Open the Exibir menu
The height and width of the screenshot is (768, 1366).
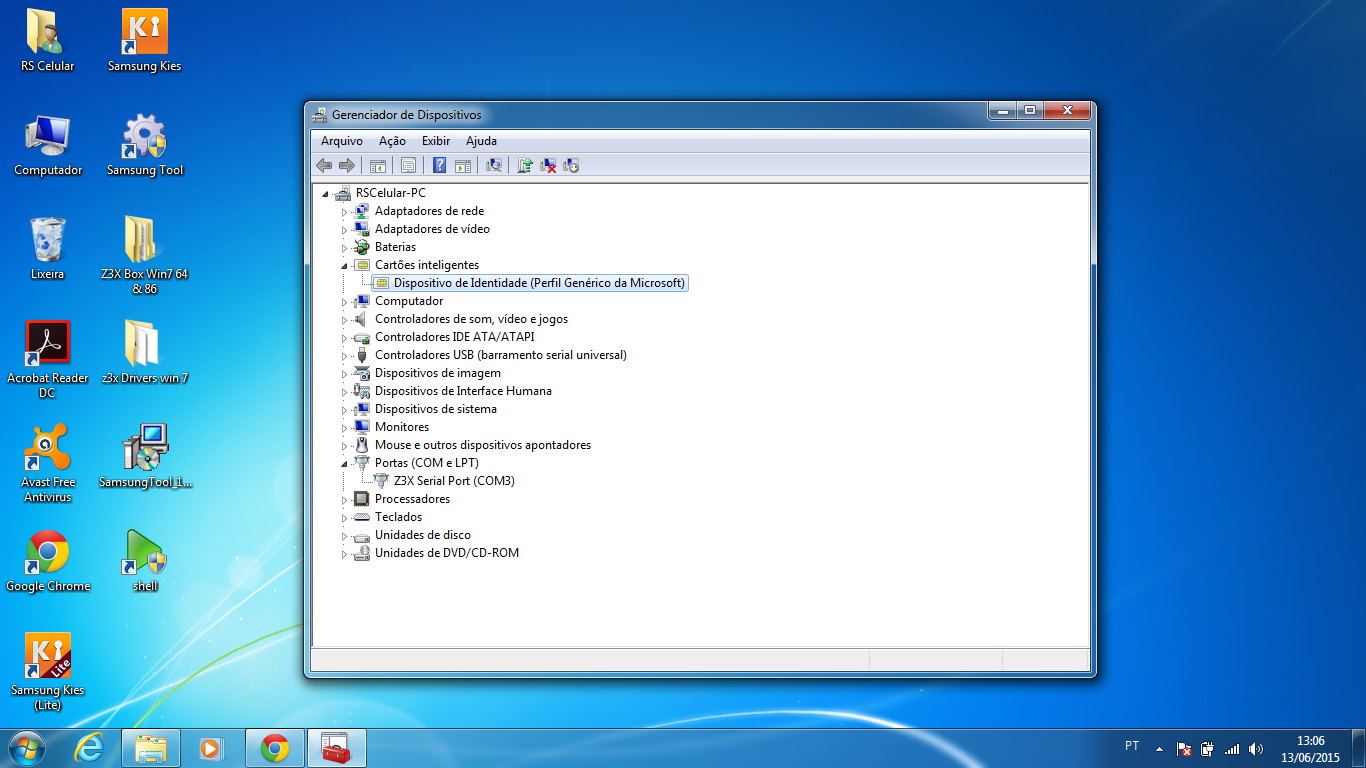436,141
